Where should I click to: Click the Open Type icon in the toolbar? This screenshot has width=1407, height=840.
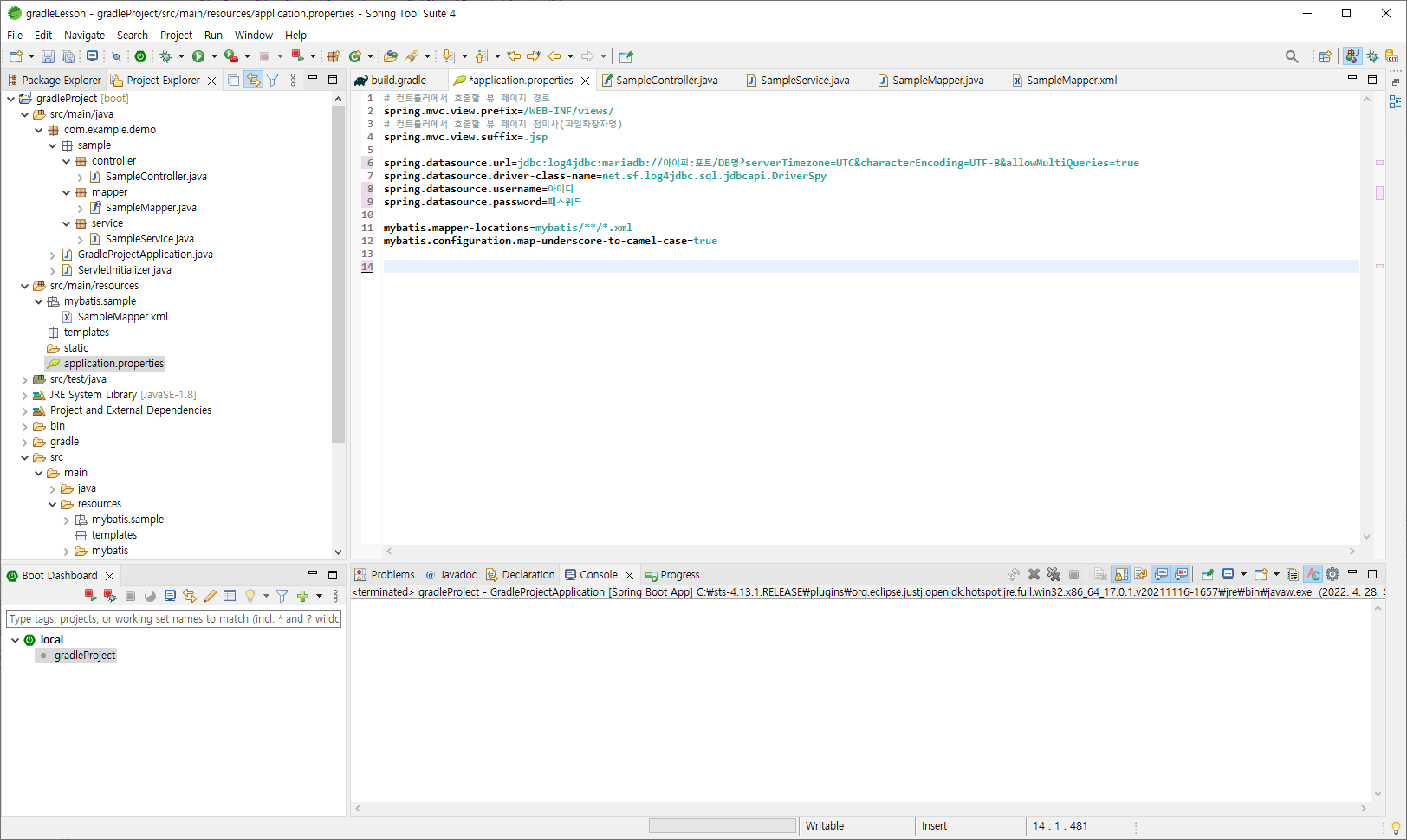(390, 56)
